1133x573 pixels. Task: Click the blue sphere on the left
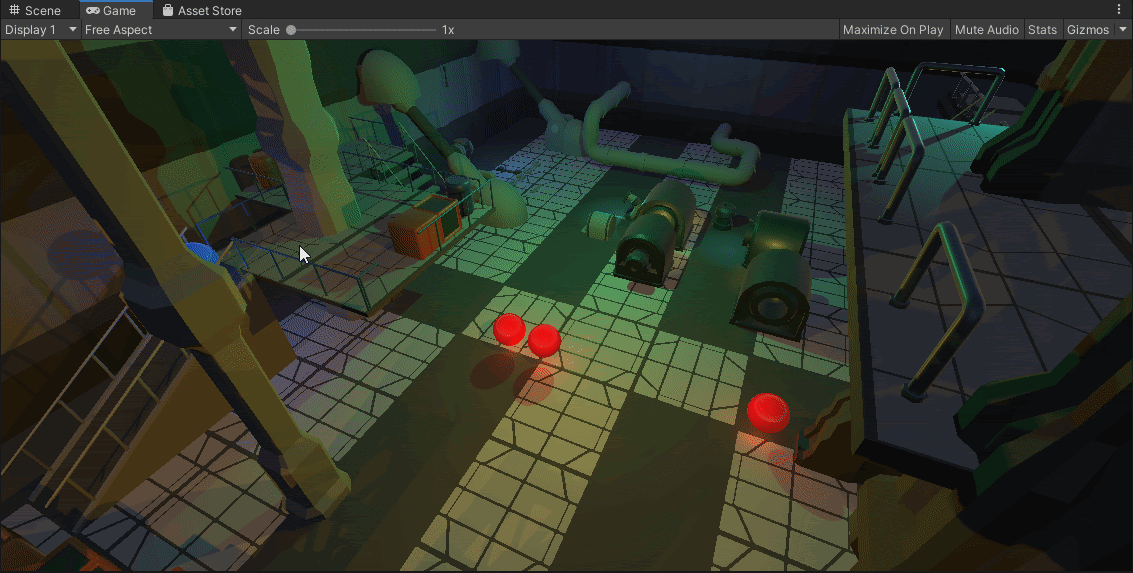click(201, 254)
